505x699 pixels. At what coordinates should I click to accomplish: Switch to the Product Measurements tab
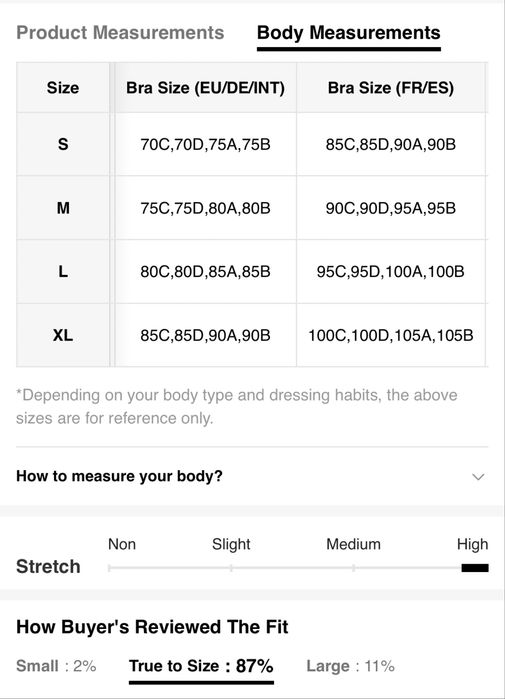[120, 33]
